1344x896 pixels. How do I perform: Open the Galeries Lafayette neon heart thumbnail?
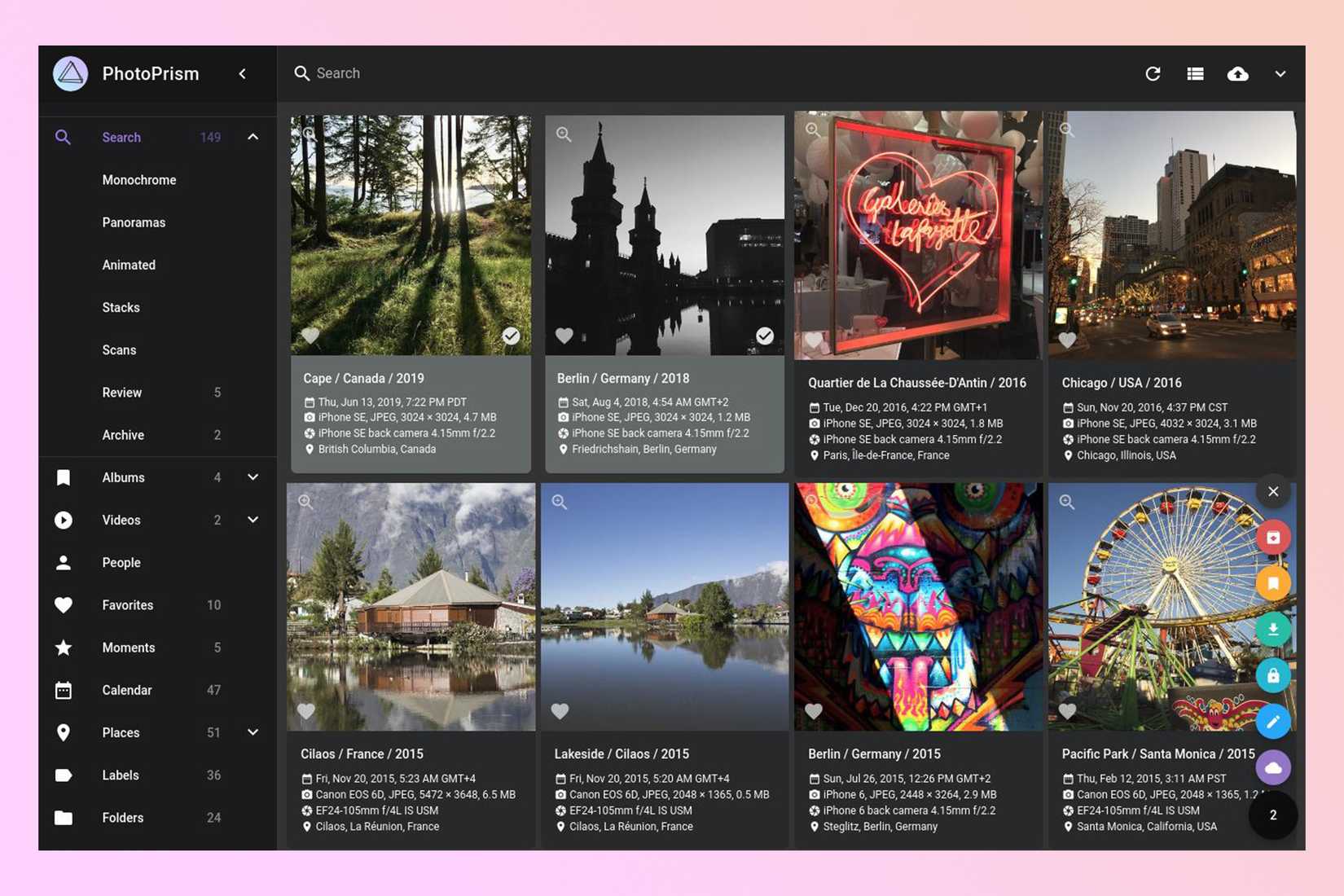pyautogui.click(x=919, y=235)
